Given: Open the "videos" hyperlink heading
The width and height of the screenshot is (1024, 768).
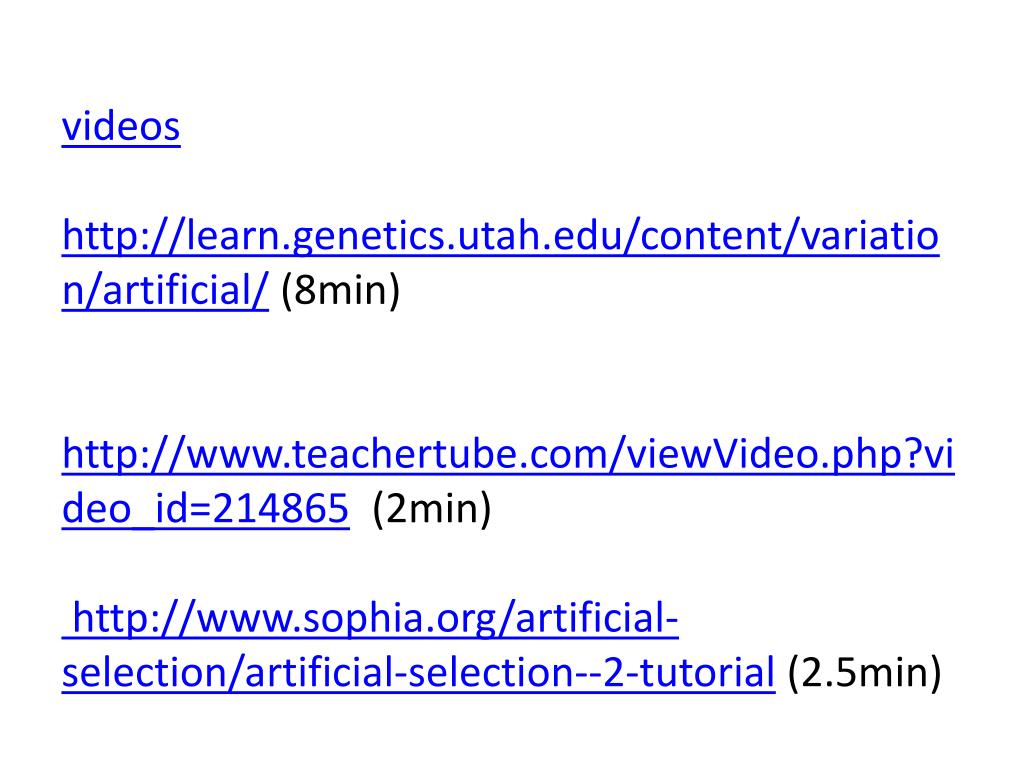Looking at the screenshot, I should (121, 126).
